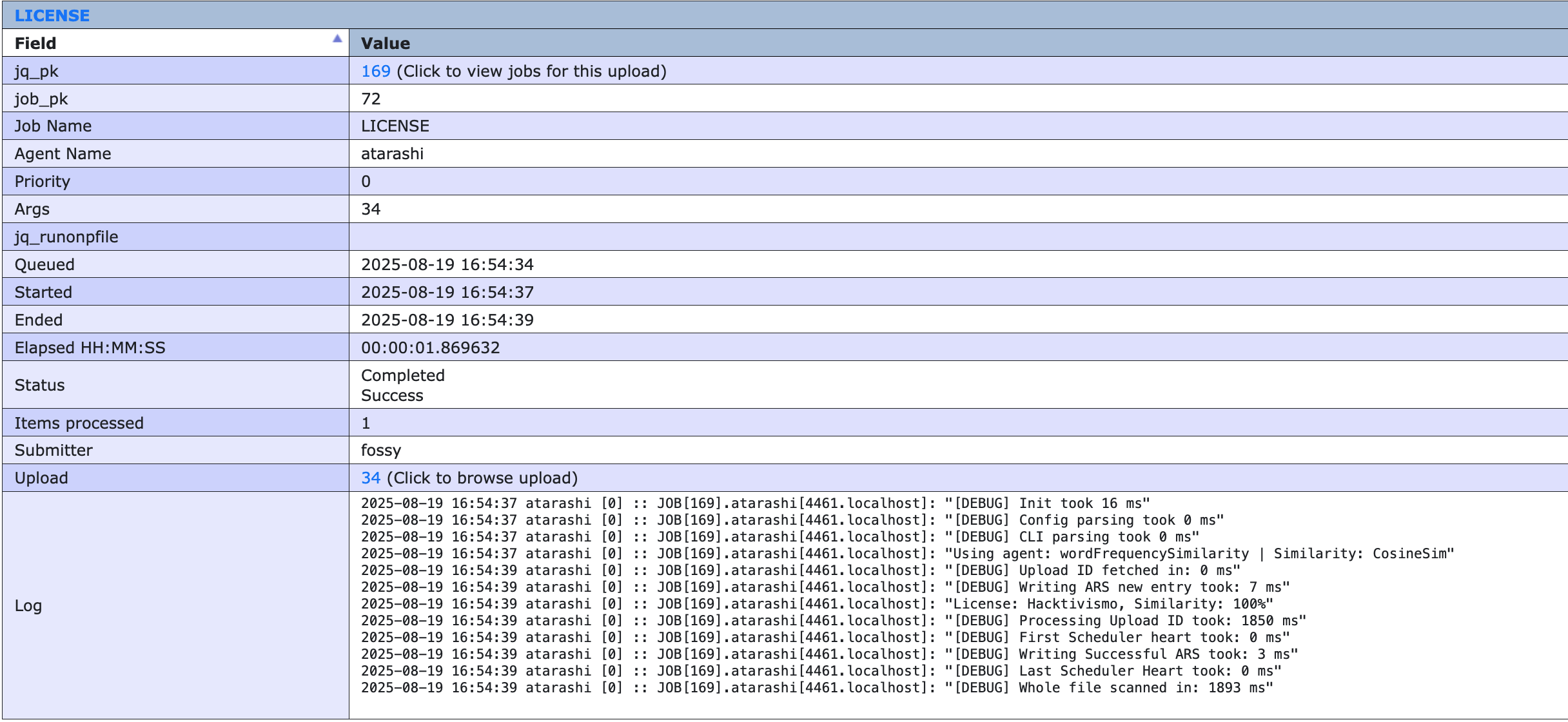The width and height of the screenshot is (1568, 722).
Task: Select the Elapsed HH:MM:SS label
Action: (90, 347)
